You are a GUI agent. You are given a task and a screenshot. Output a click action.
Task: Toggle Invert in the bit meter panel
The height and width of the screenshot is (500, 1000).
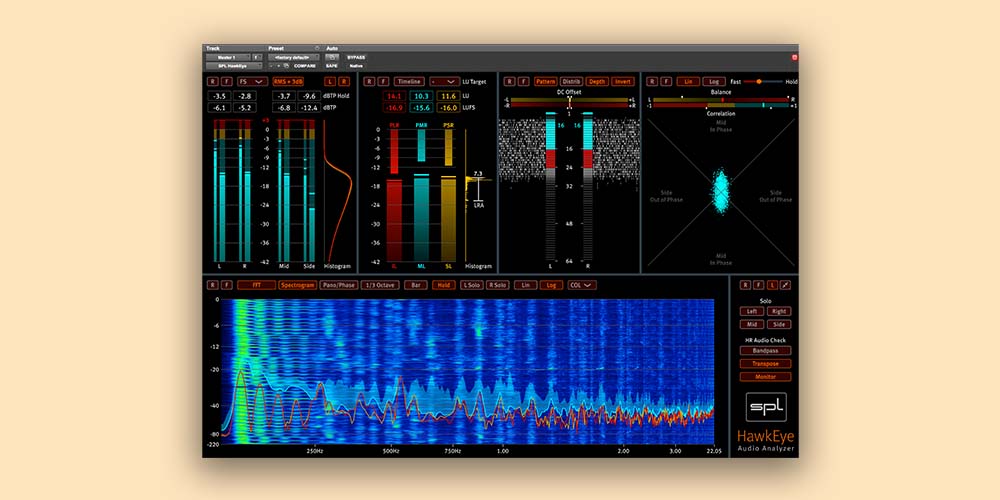tap(622, 81)
